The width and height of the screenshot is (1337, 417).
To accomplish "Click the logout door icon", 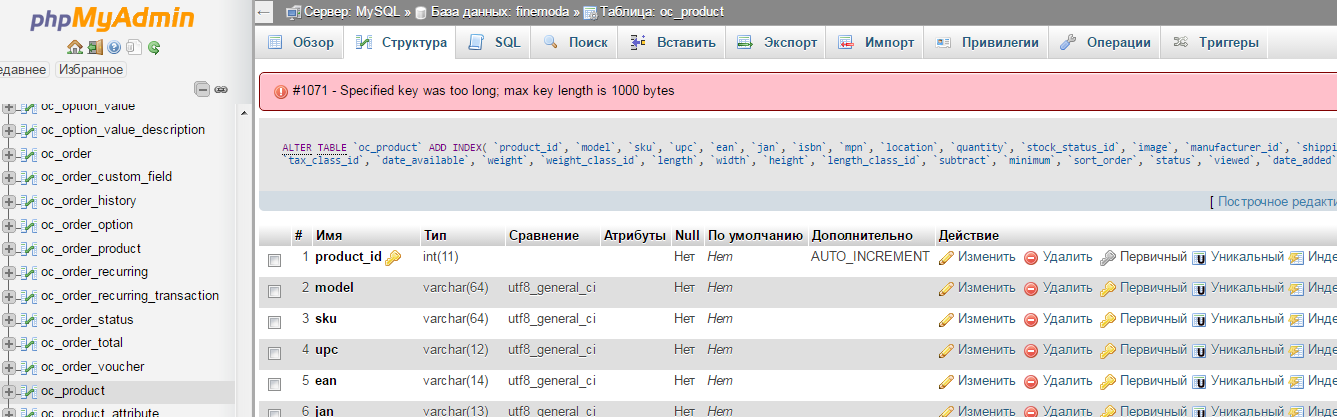I will click(x=94, y=47).
